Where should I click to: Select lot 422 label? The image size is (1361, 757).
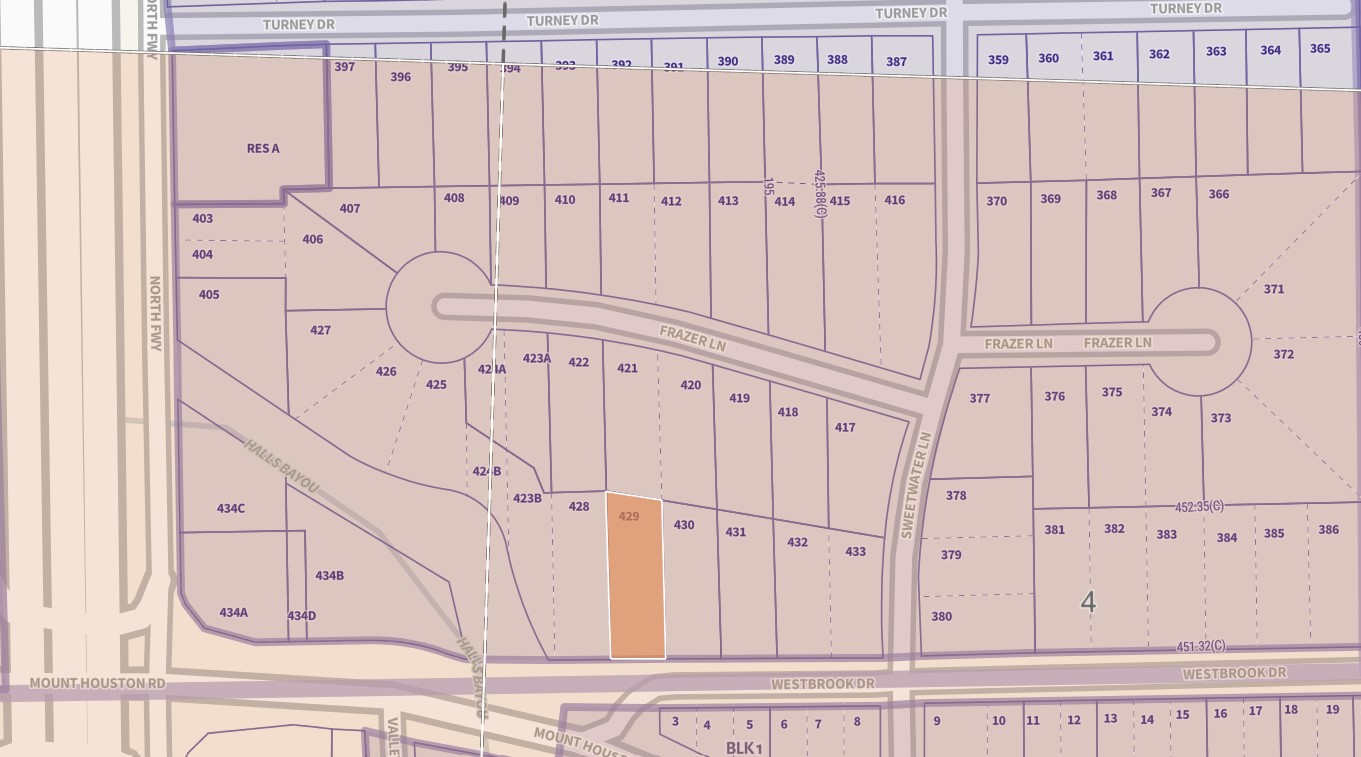579,362
